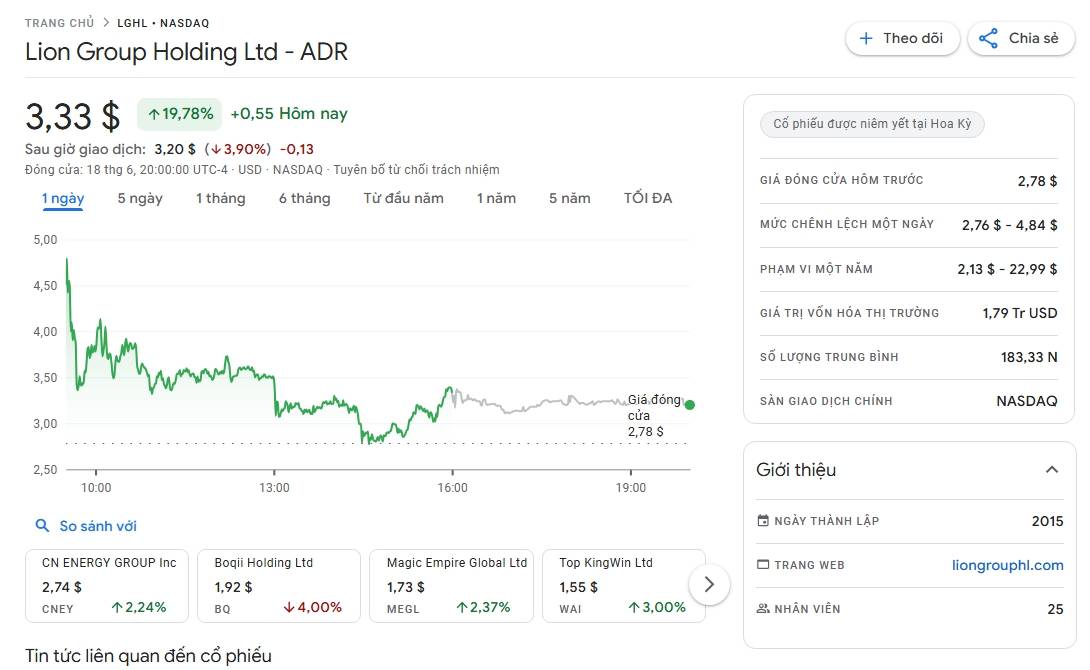The height and width of the screenshot is (670, 1090).
Task: Click the Giới thiệu section header
Action: click(909, 470)
